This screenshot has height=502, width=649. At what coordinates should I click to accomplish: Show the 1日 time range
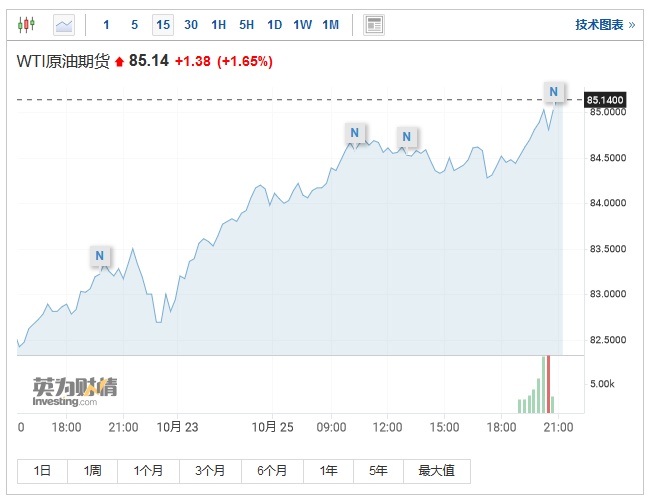[42, 471]
